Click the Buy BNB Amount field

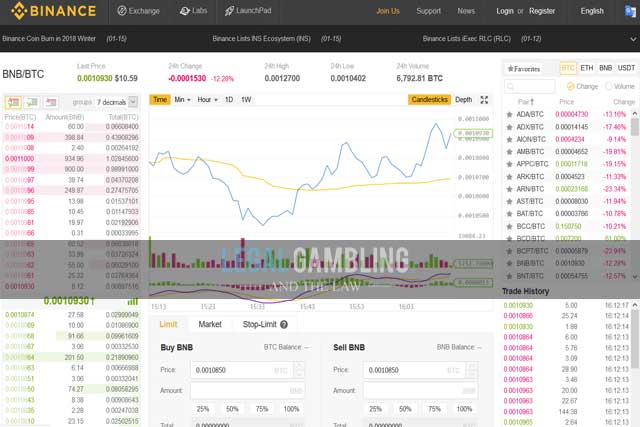[247, 391]
